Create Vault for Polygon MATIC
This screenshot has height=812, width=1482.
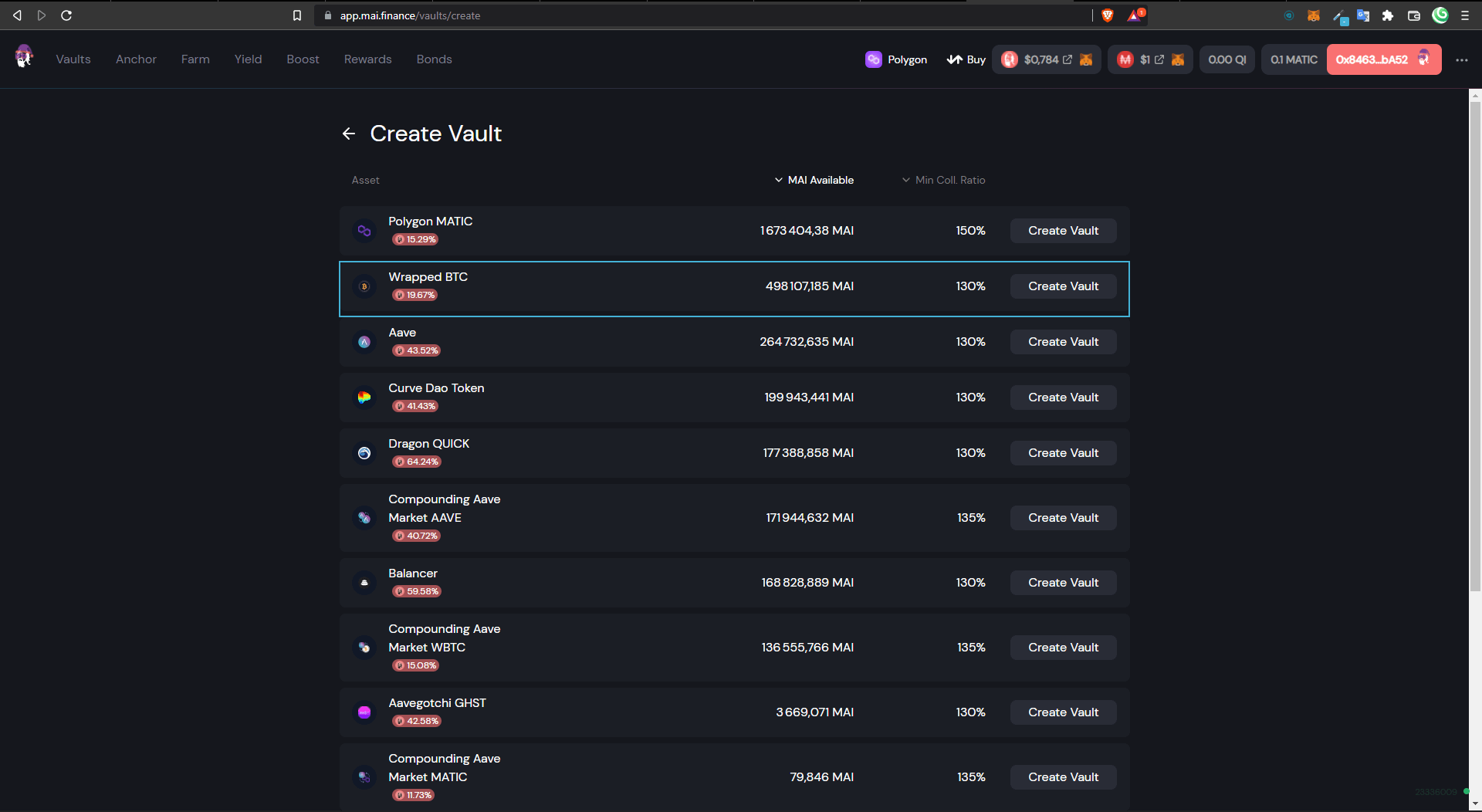point(1063,231)
